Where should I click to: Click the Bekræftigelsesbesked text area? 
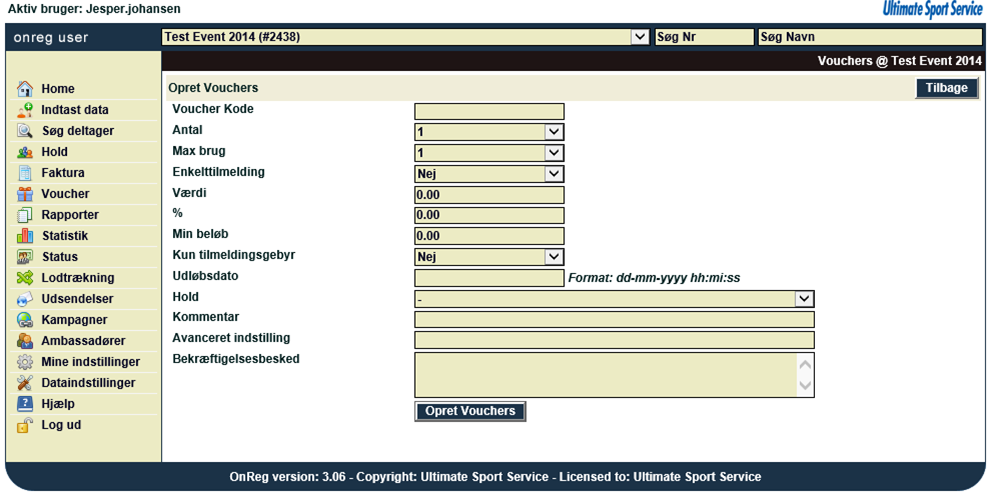point(614,375)
